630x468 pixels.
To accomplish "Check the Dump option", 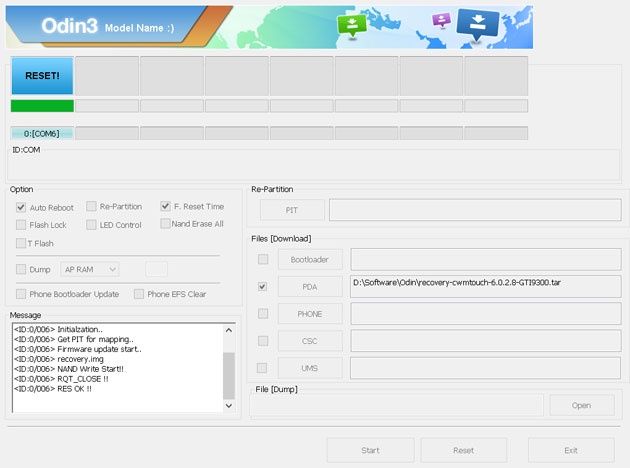I will (21, 269).
